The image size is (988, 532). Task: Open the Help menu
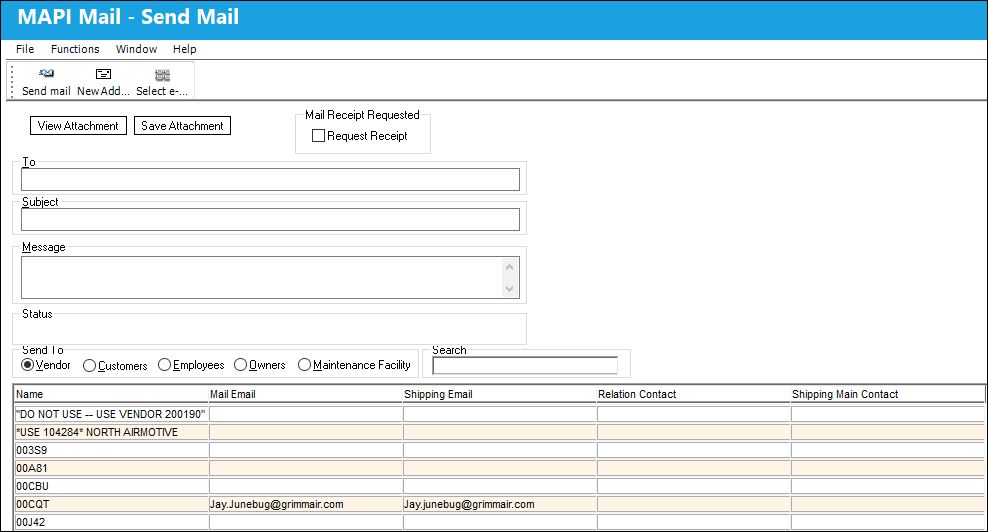coord(185,49)
